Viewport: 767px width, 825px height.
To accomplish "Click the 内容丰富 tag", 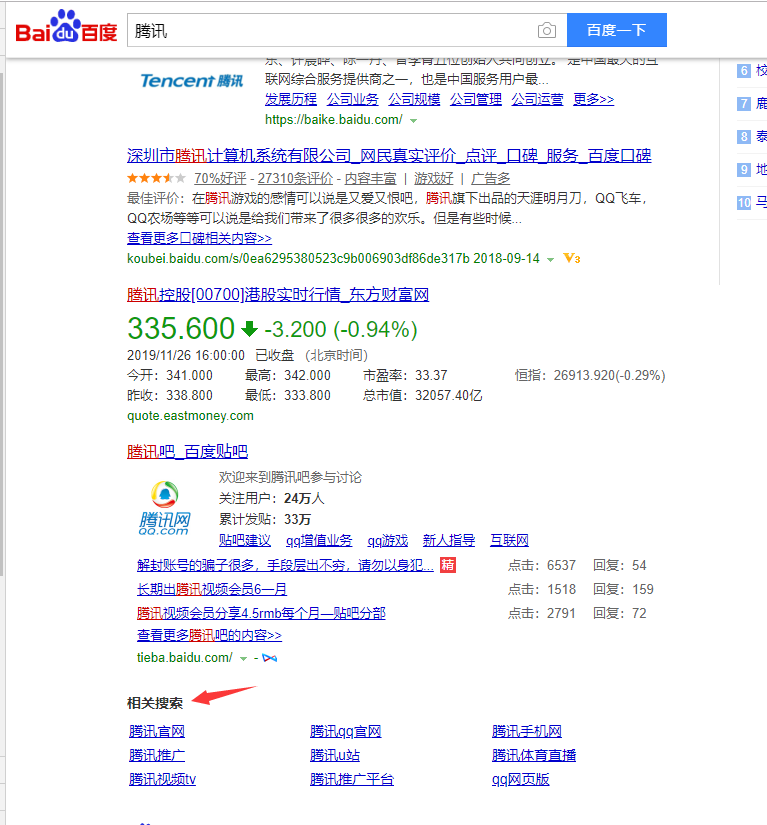I will click(x=370, y=178).
